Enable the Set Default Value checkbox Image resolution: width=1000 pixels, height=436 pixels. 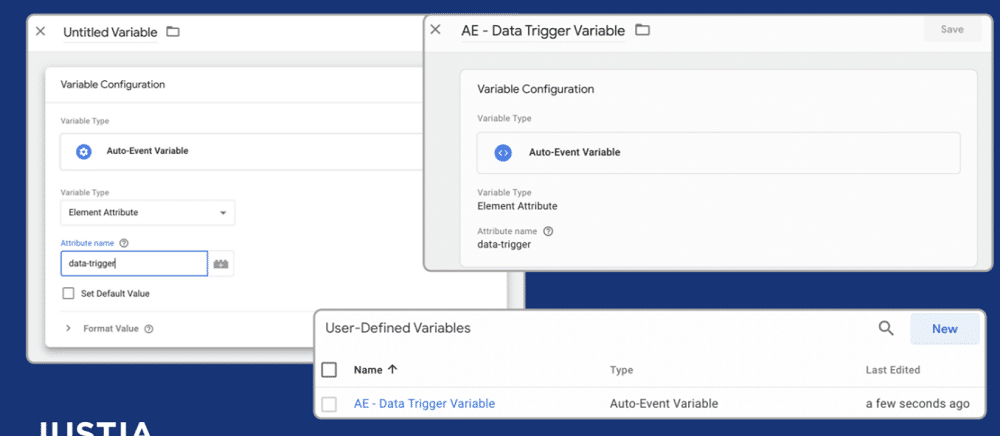click(x=68, y=293)
